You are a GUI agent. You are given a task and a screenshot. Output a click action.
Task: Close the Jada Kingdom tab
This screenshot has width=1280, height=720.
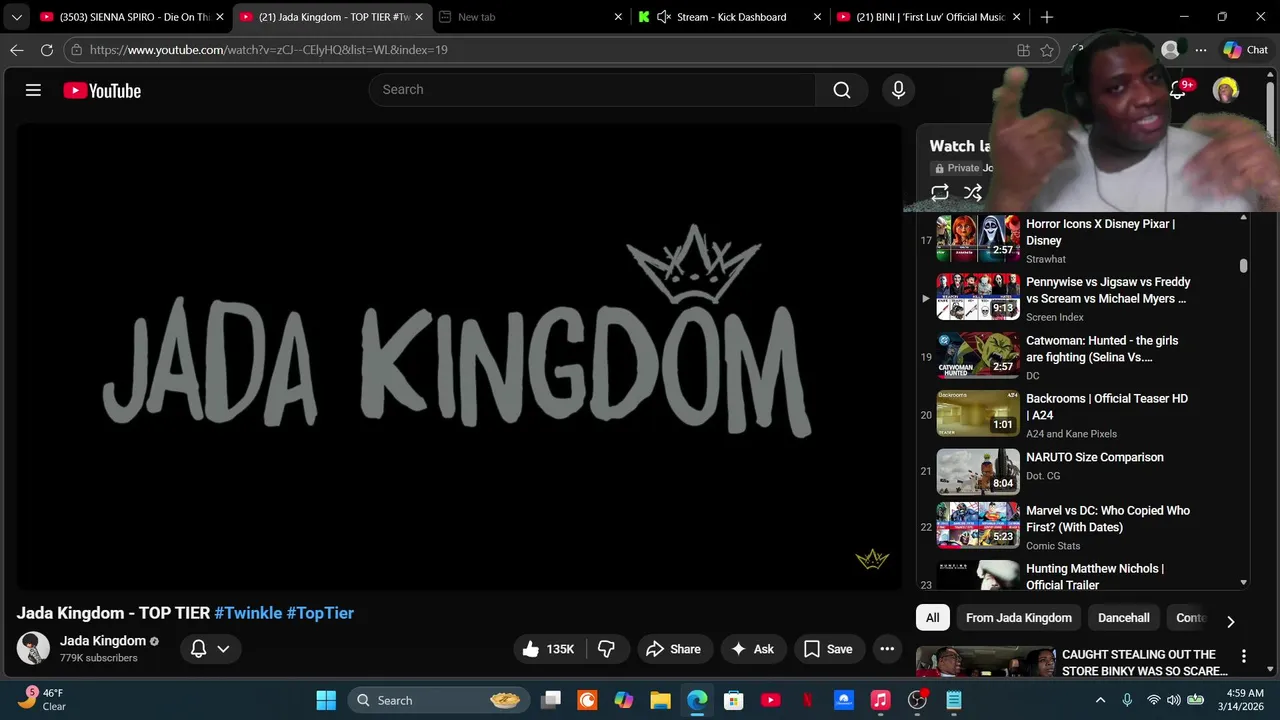(x=419, y=17)
